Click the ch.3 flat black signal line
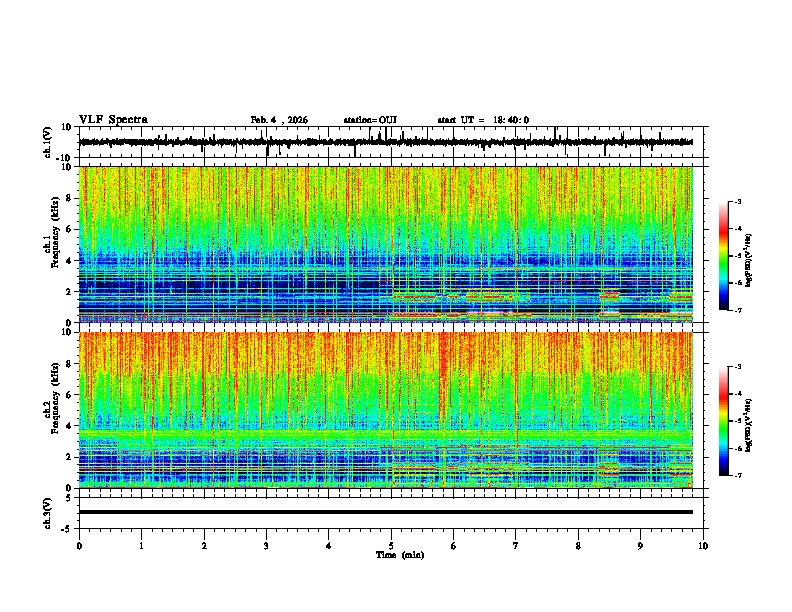792x612 pixels. [385, 512]
